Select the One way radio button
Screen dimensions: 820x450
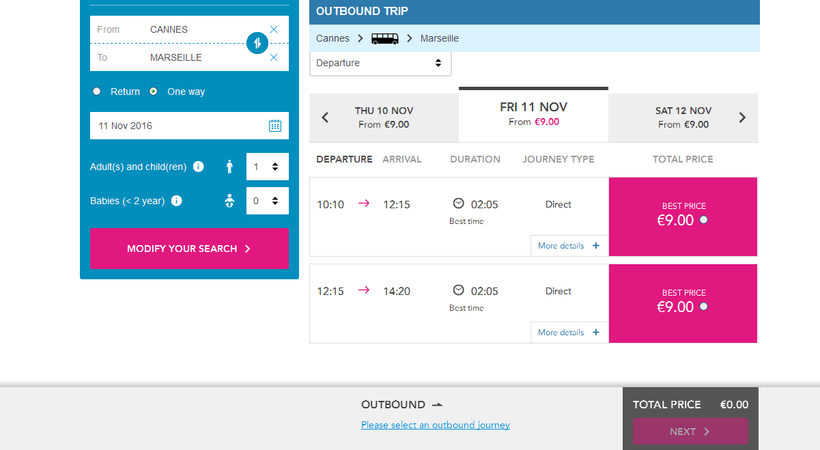click(x=153, y=92)
